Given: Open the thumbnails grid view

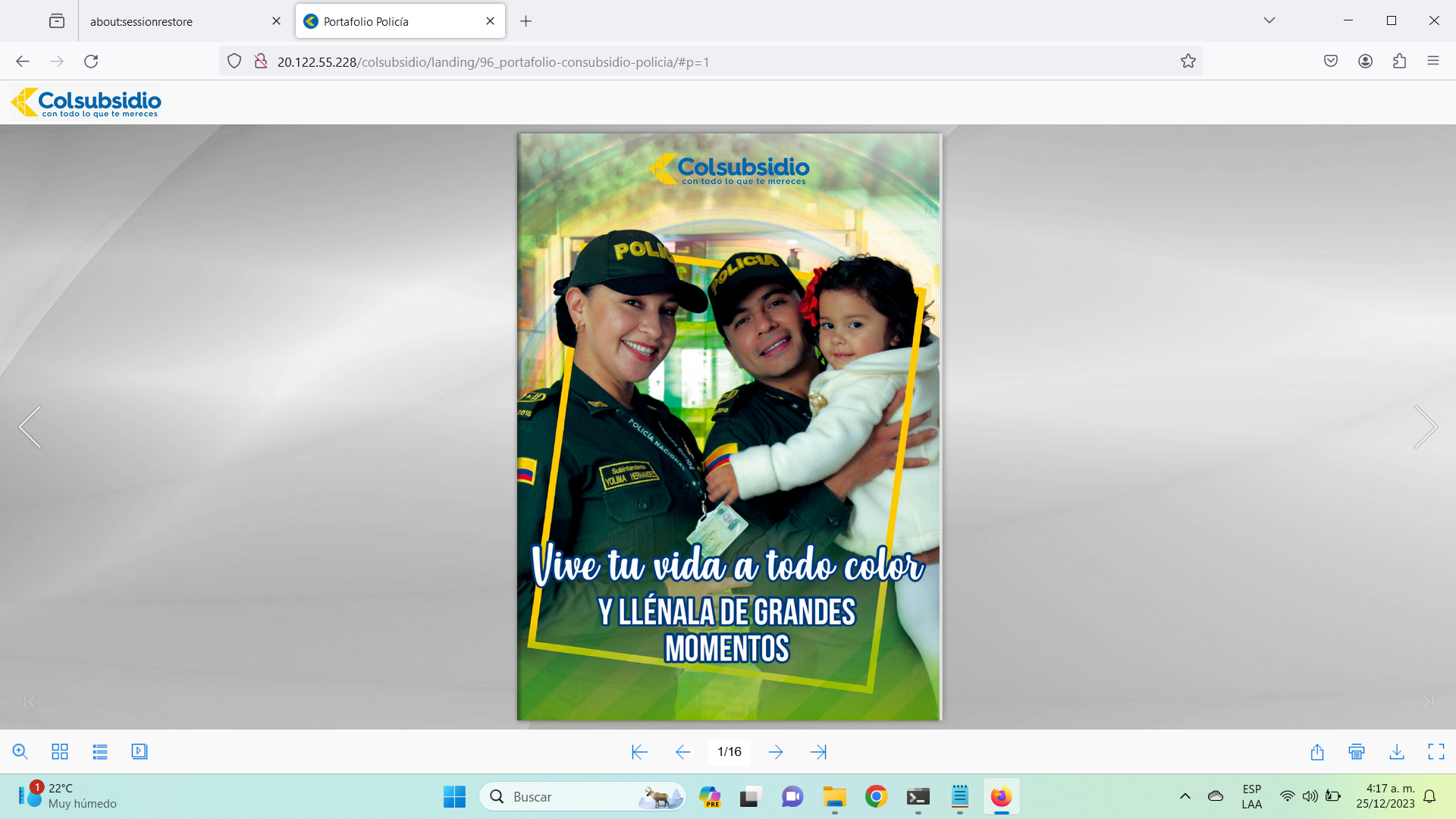Looking at the screenshot, I should click(x=60, y=752).
